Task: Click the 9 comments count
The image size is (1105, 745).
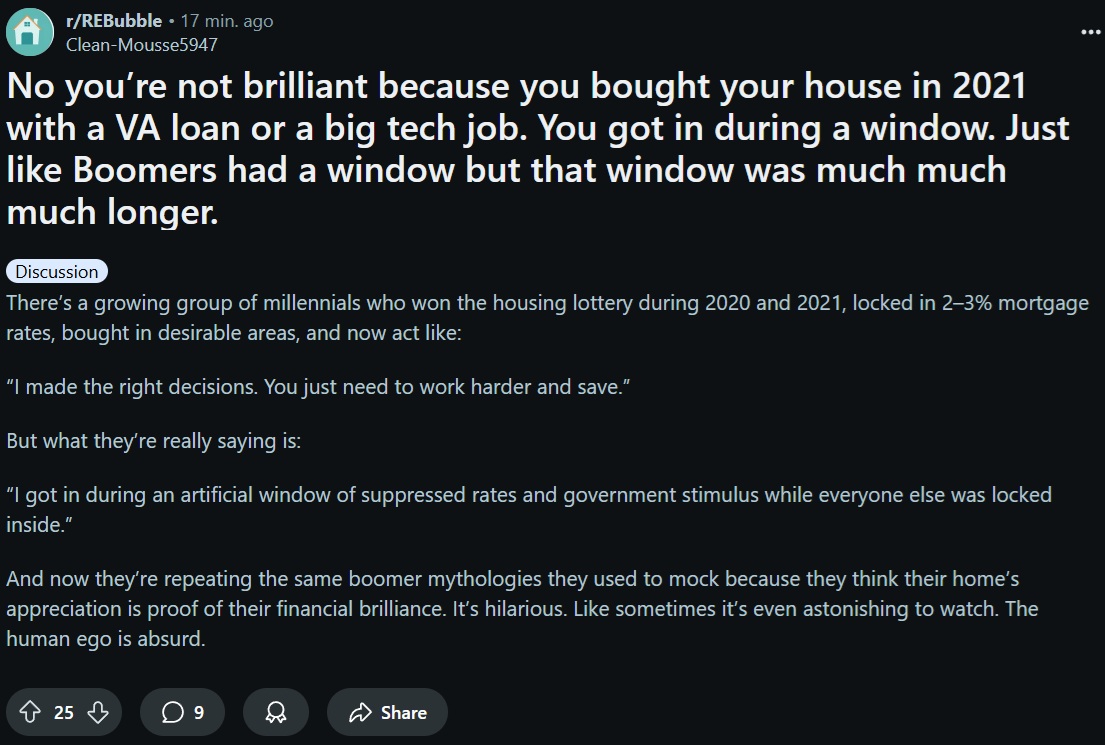Action: (x=199, y=713)
